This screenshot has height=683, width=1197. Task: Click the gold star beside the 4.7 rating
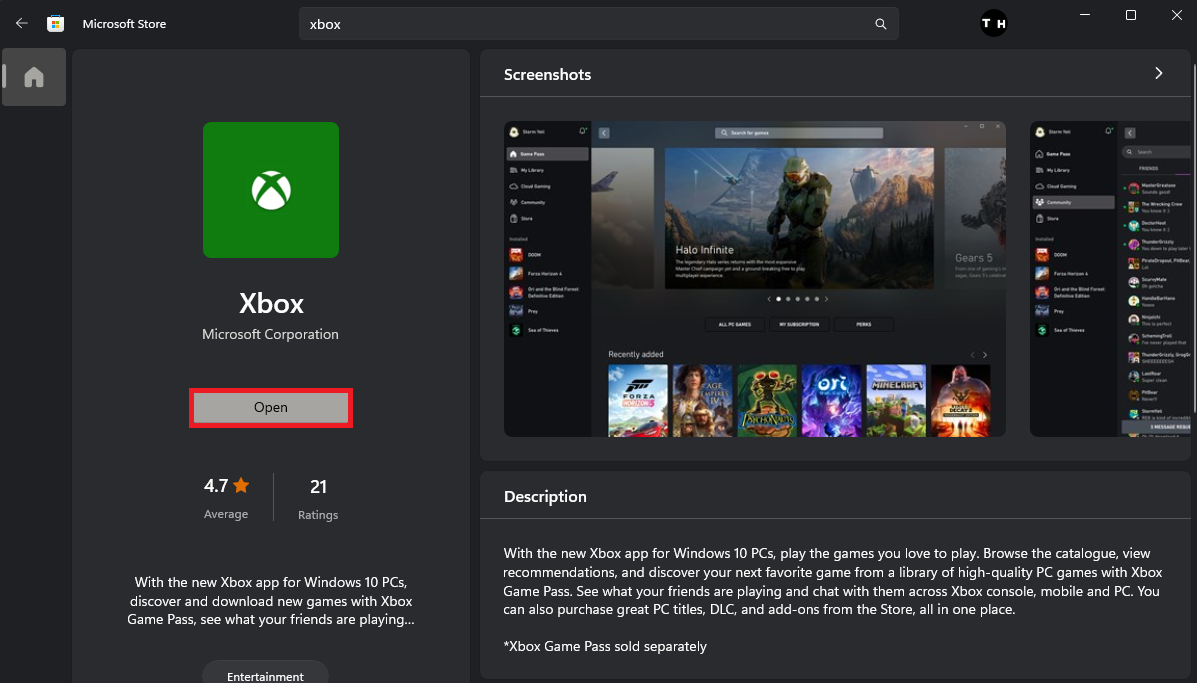[239, 484]
